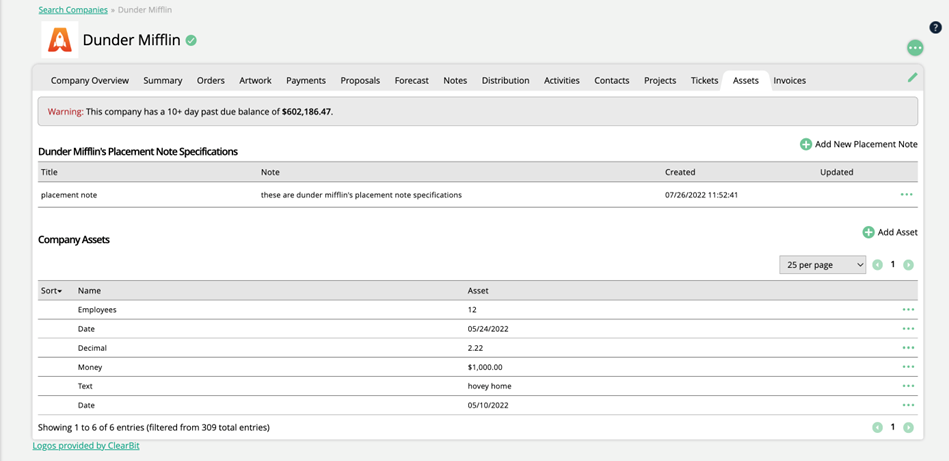
Task: Click the plus icon for new placement note
Action: pos(806,145)
